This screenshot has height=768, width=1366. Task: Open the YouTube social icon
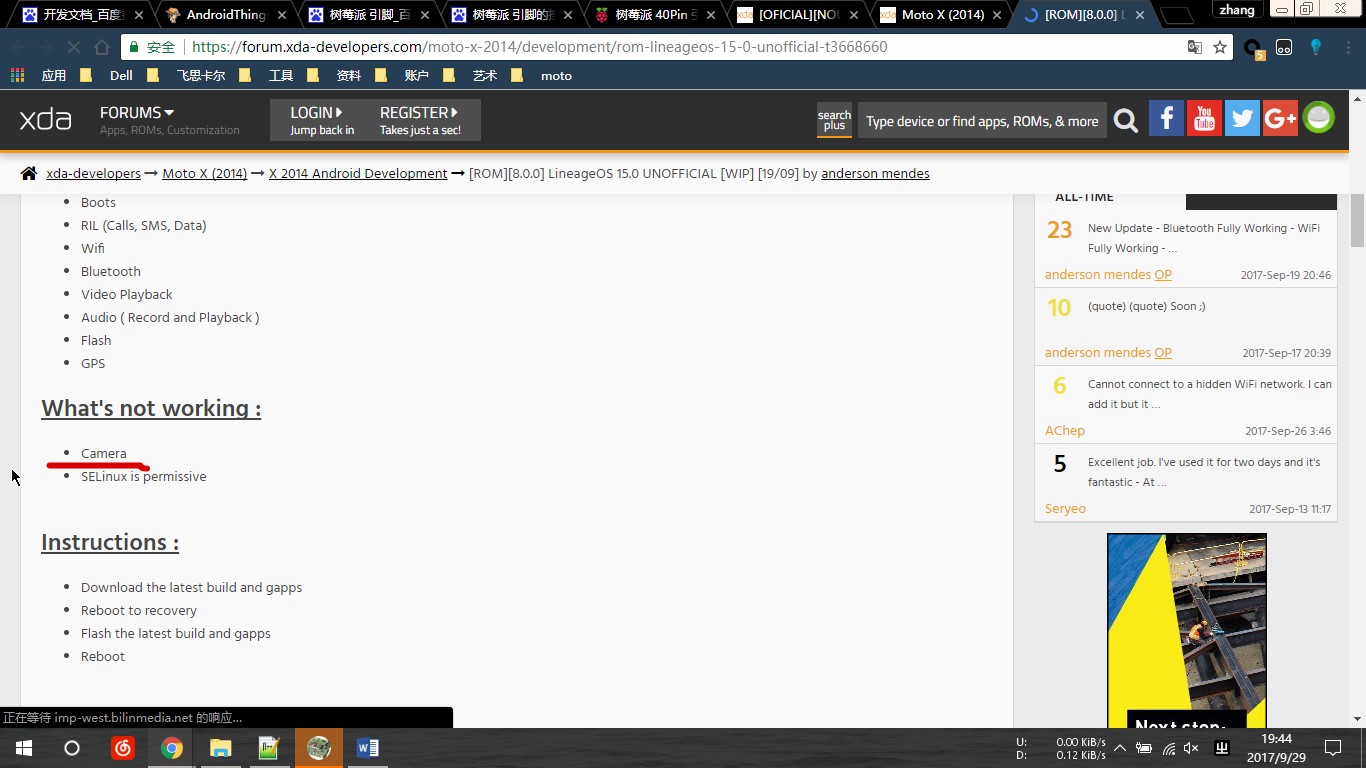[1204, 119]
